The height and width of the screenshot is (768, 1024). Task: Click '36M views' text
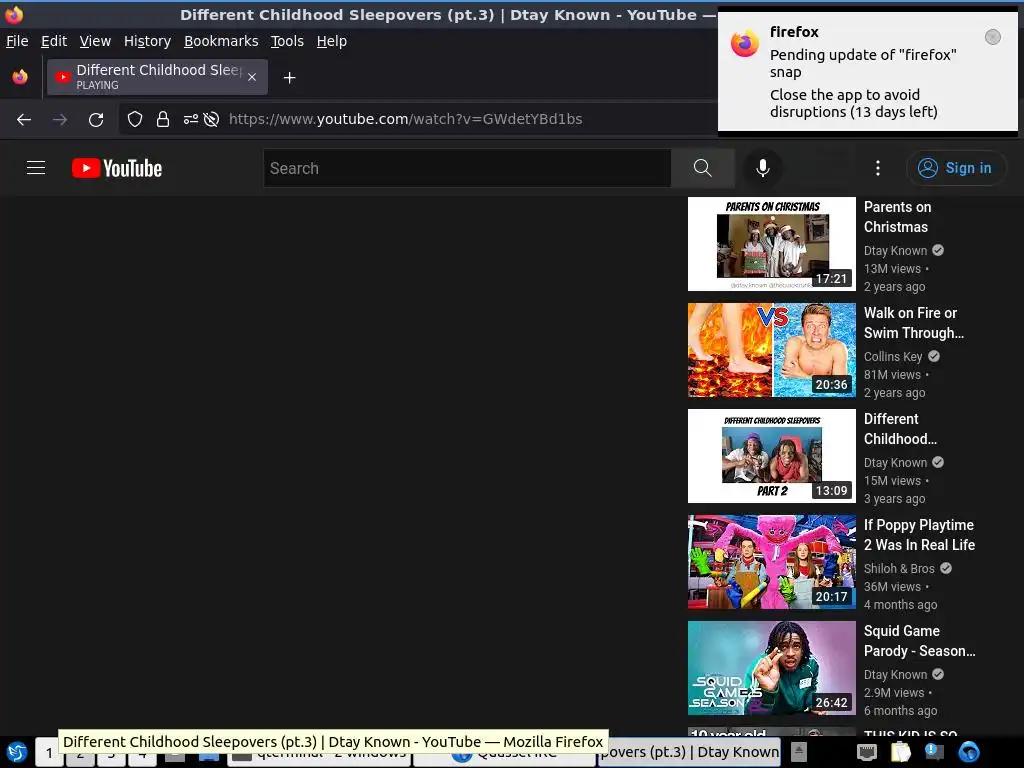[892, 586]
